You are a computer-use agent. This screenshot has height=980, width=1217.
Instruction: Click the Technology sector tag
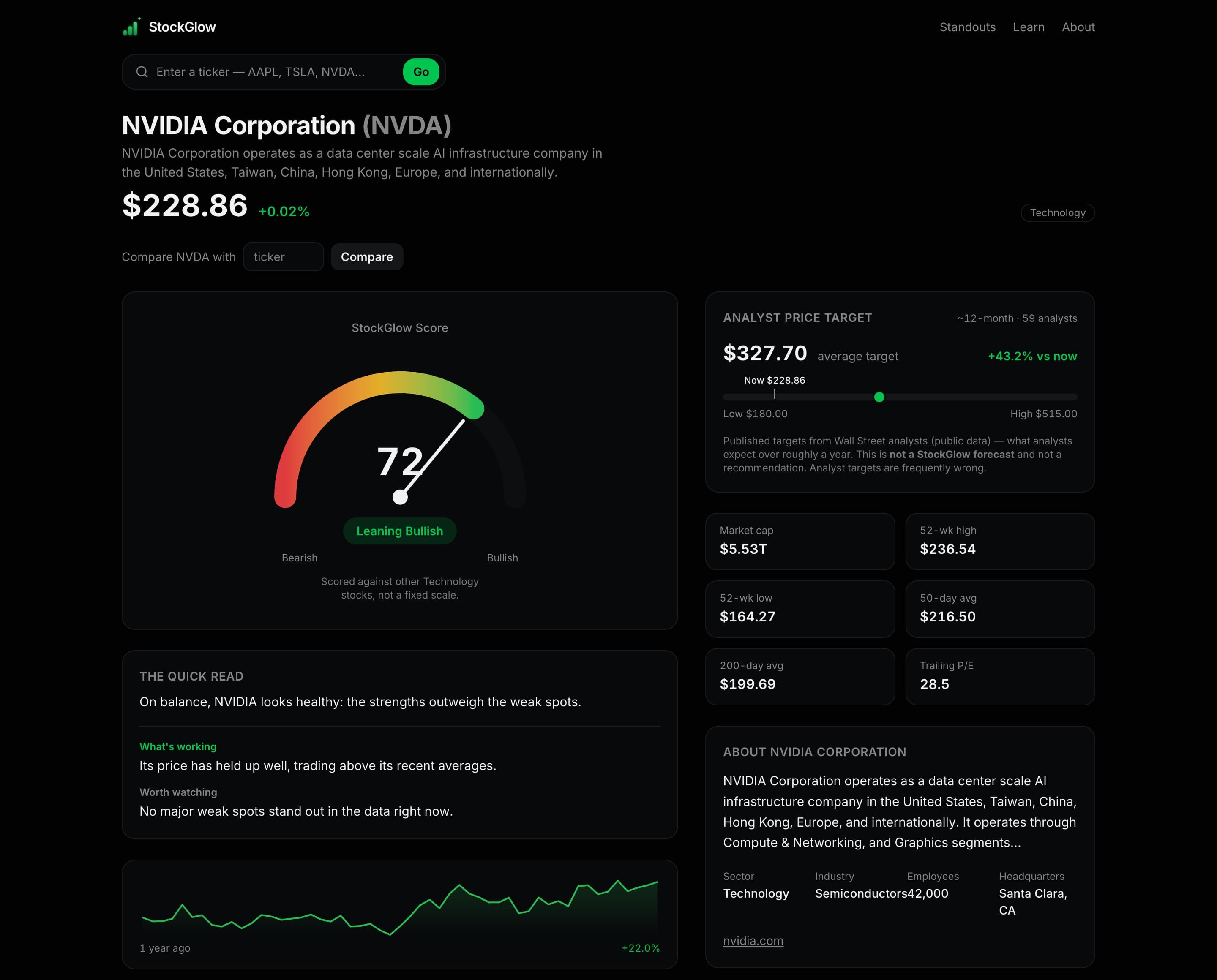pyautogui.click(x=1058, y=213)
